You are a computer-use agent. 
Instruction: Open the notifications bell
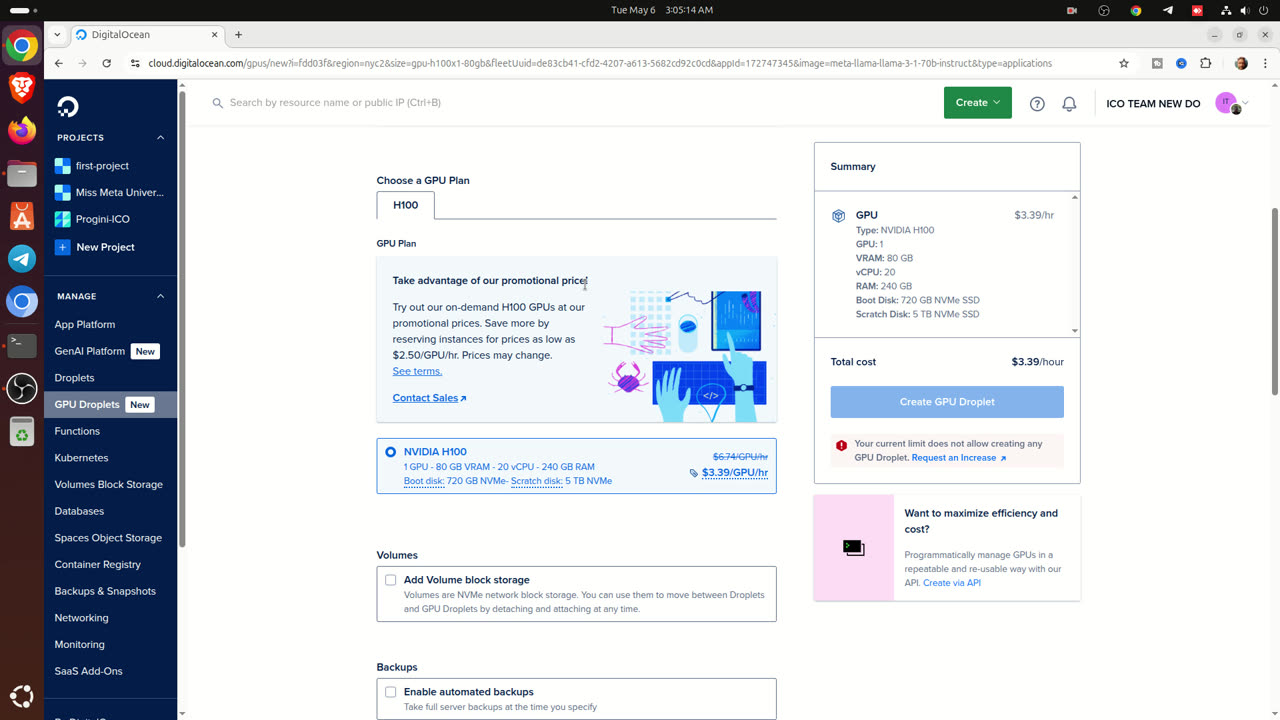1069,103
